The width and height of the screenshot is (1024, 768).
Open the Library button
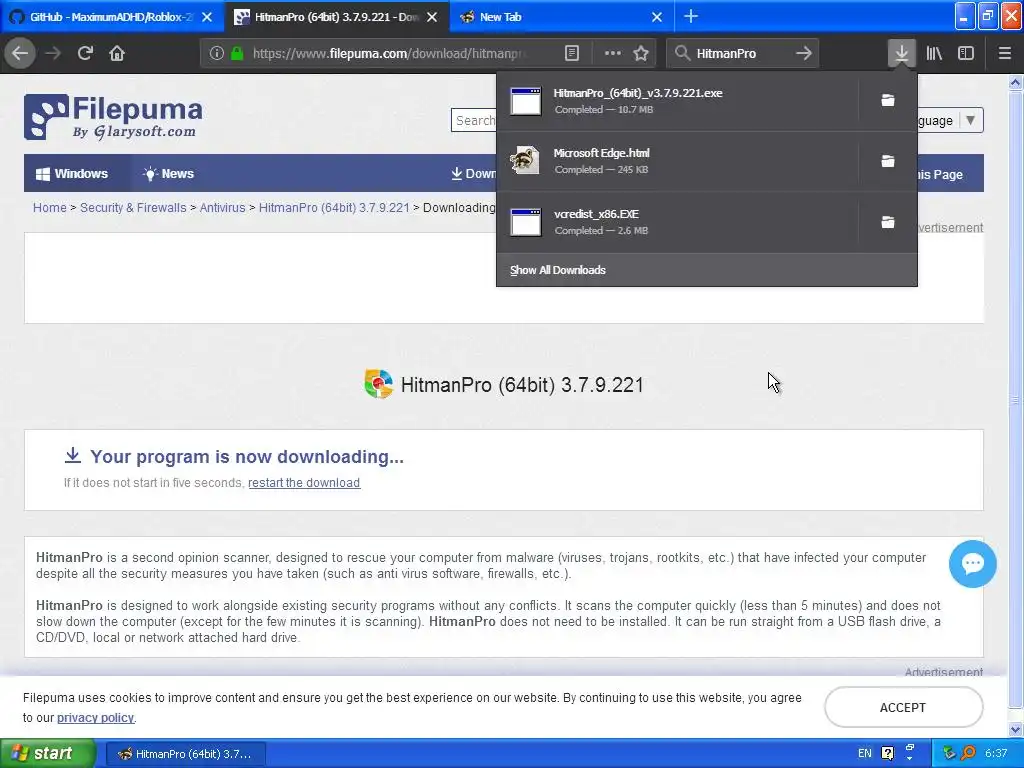[x=934, y=53]
